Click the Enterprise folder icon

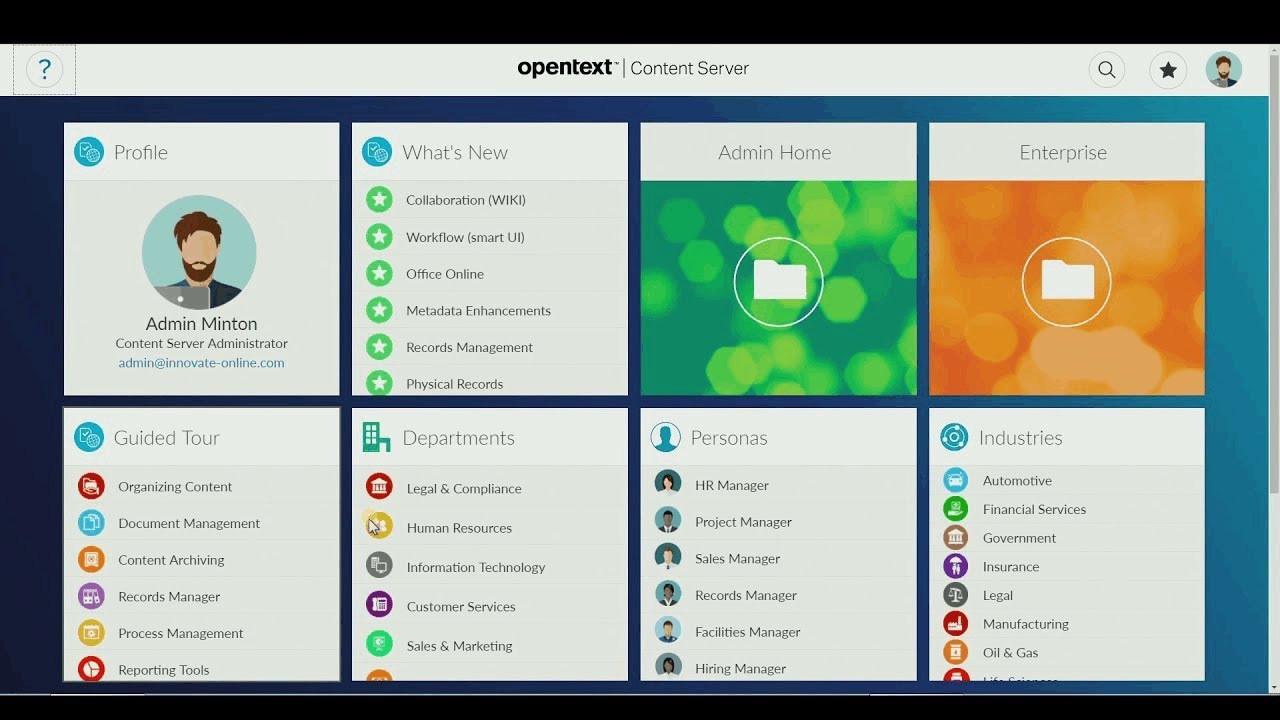point(1066,281)
